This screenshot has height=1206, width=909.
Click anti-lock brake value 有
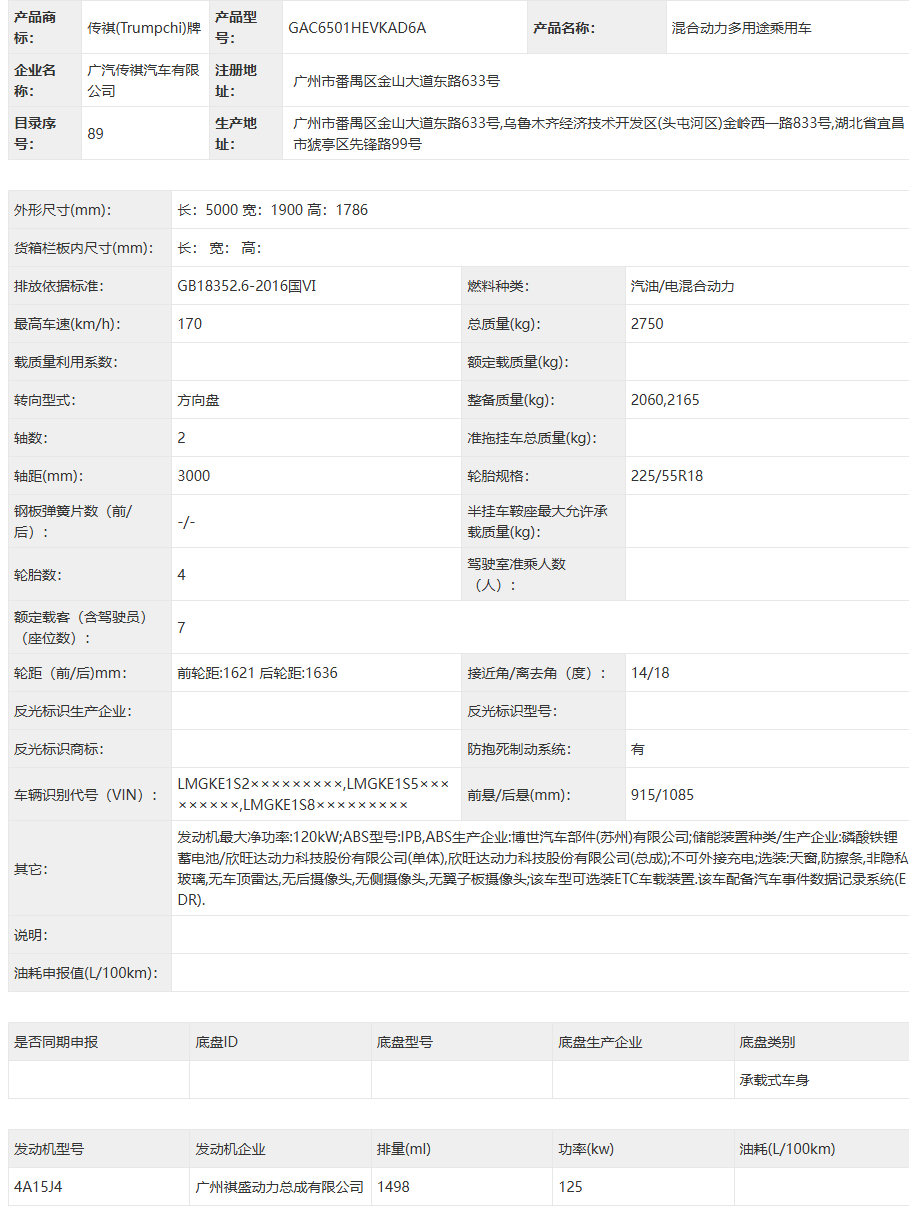click(638, 749)
